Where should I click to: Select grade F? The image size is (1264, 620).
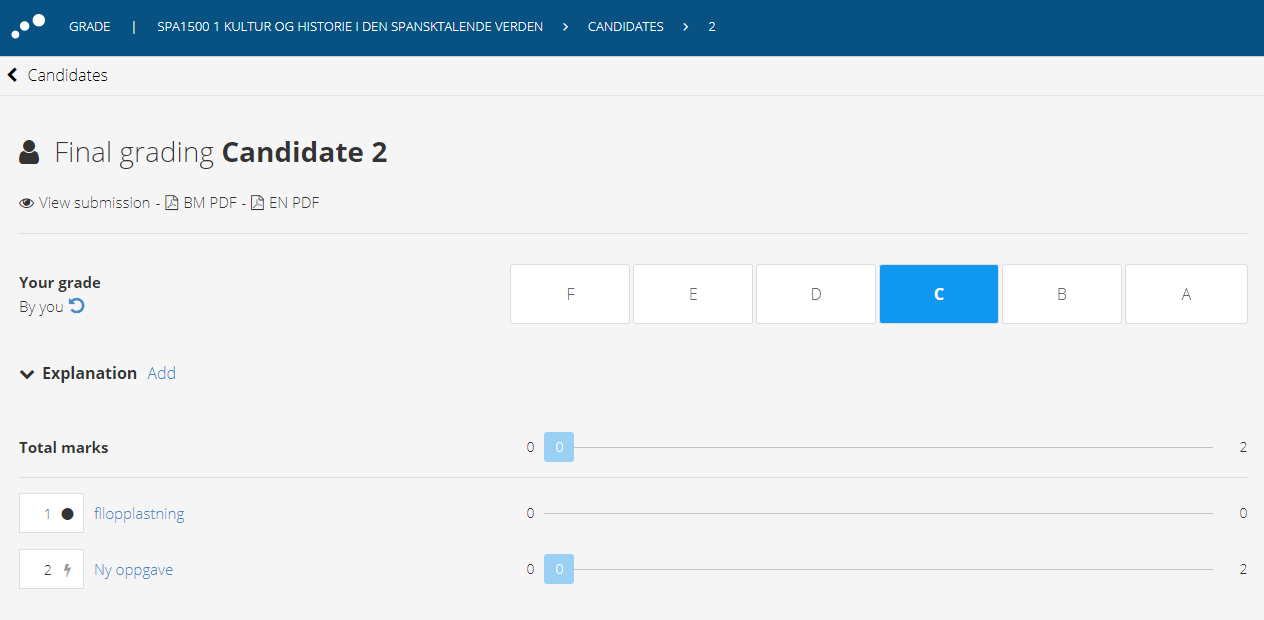tap(570, 294)
